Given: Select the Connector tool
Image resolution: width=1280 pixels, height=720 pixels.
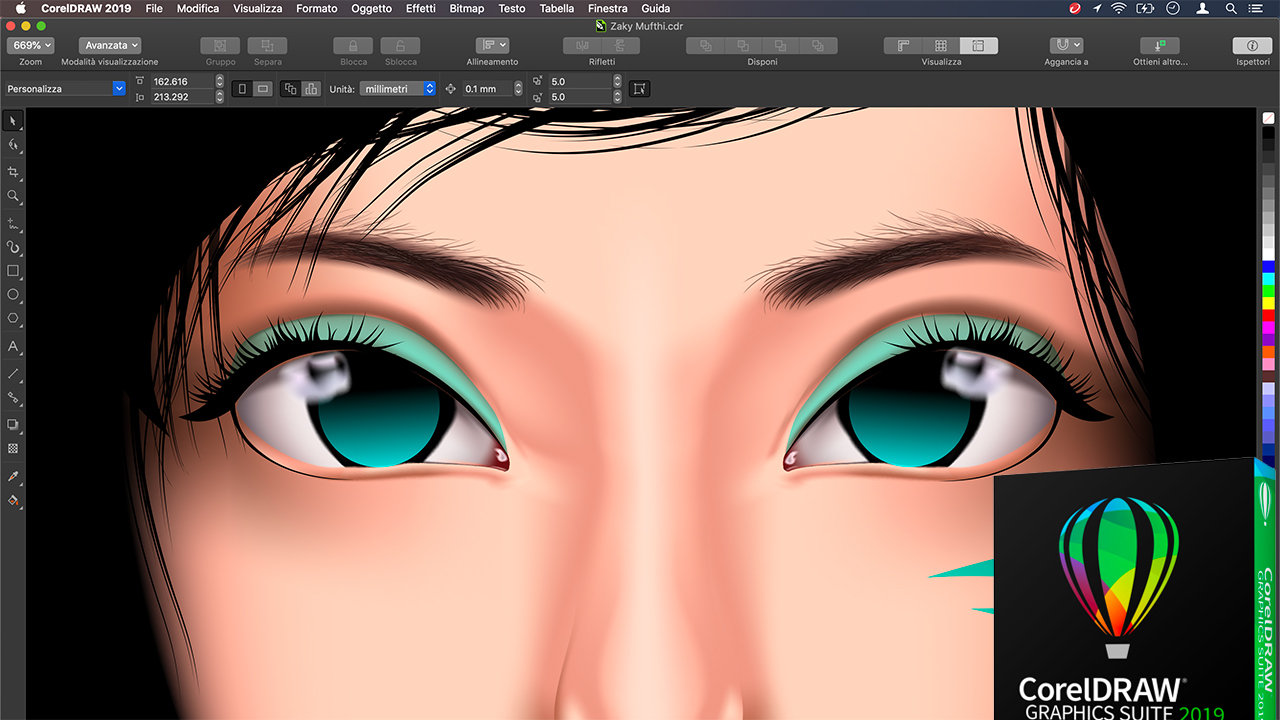Looking at the screenshot, I should [13, 398].
